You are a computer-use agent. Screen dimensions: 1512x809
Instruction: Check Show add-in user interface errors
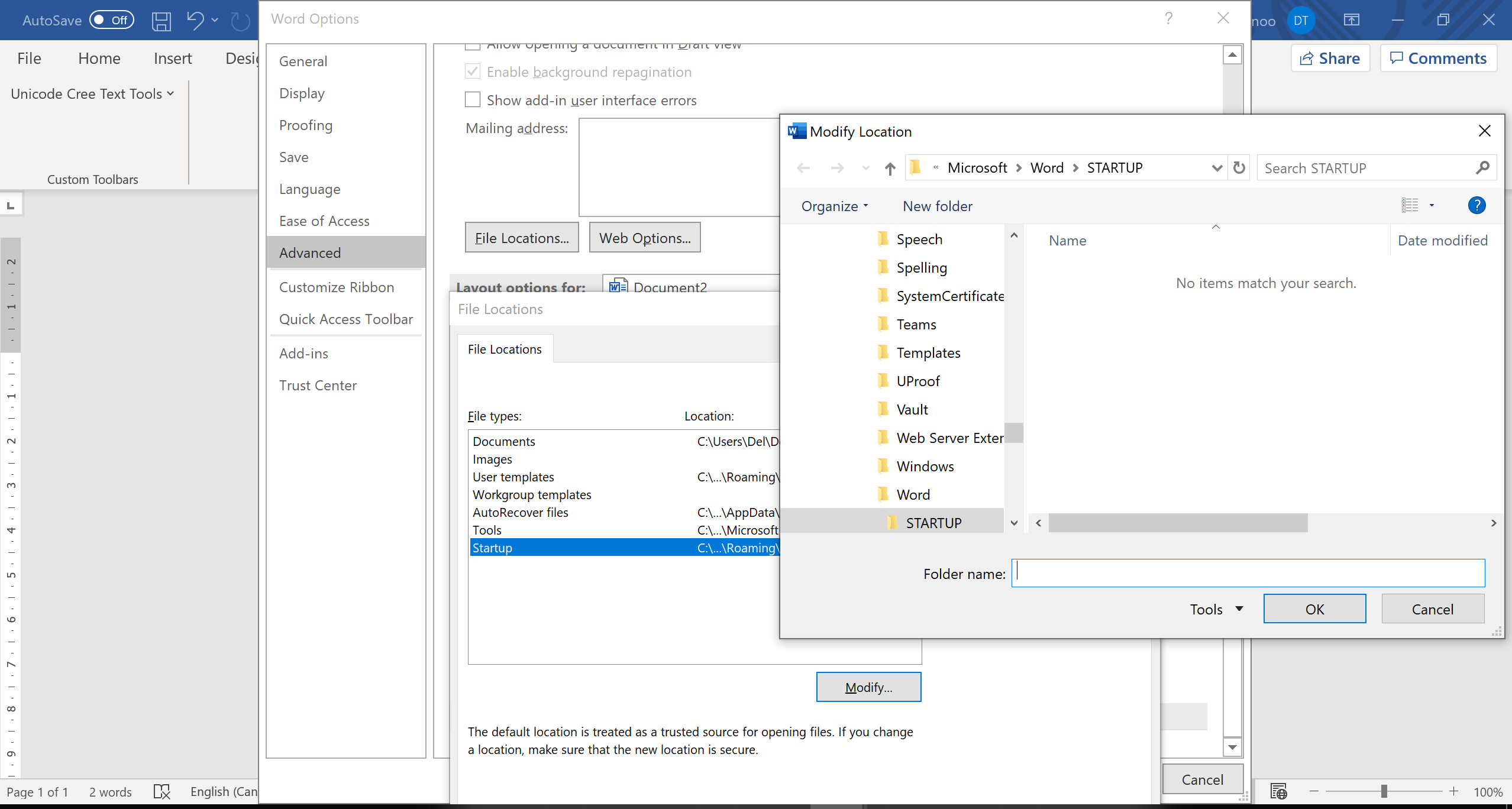tap(472, 100)
